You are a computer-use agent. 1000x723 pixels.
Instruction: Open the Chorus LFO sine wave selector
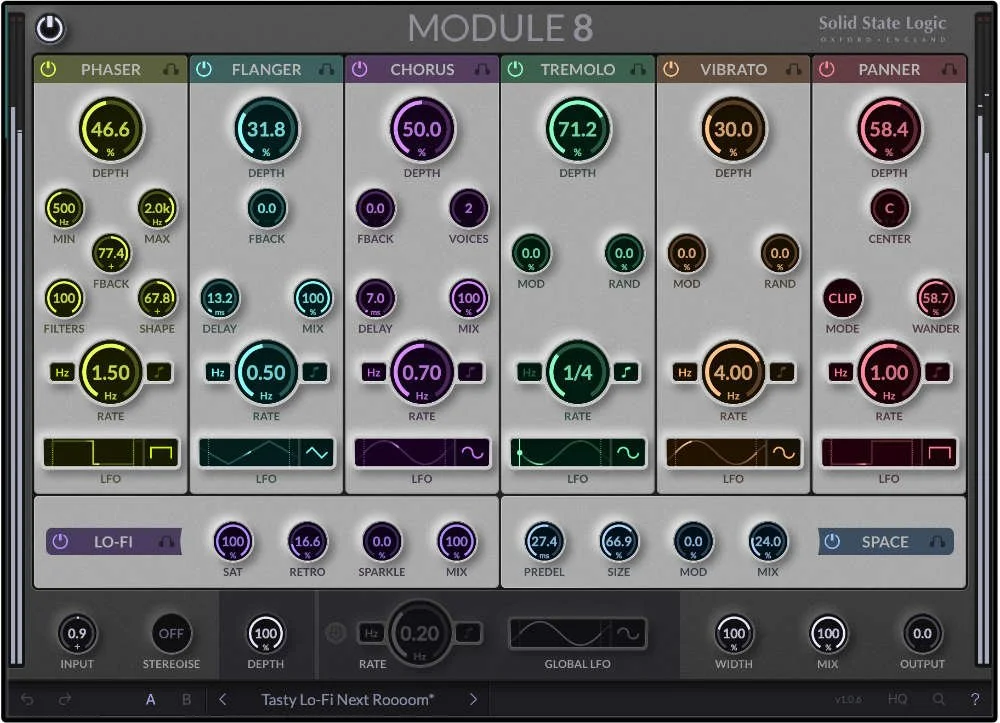pos(472,453)
